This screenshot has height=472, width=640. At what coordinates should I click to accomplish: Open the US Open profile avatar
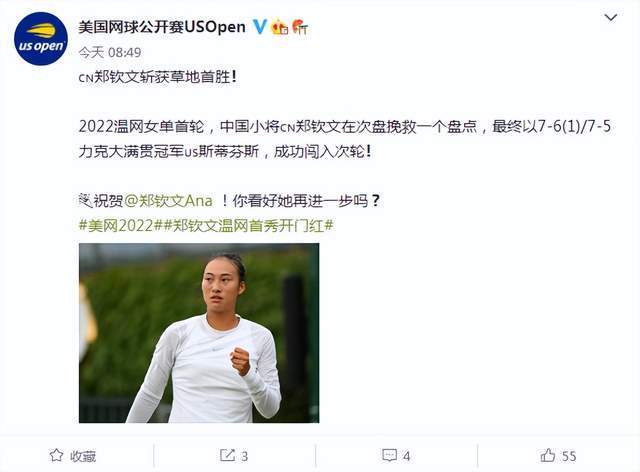click(41, 39)
